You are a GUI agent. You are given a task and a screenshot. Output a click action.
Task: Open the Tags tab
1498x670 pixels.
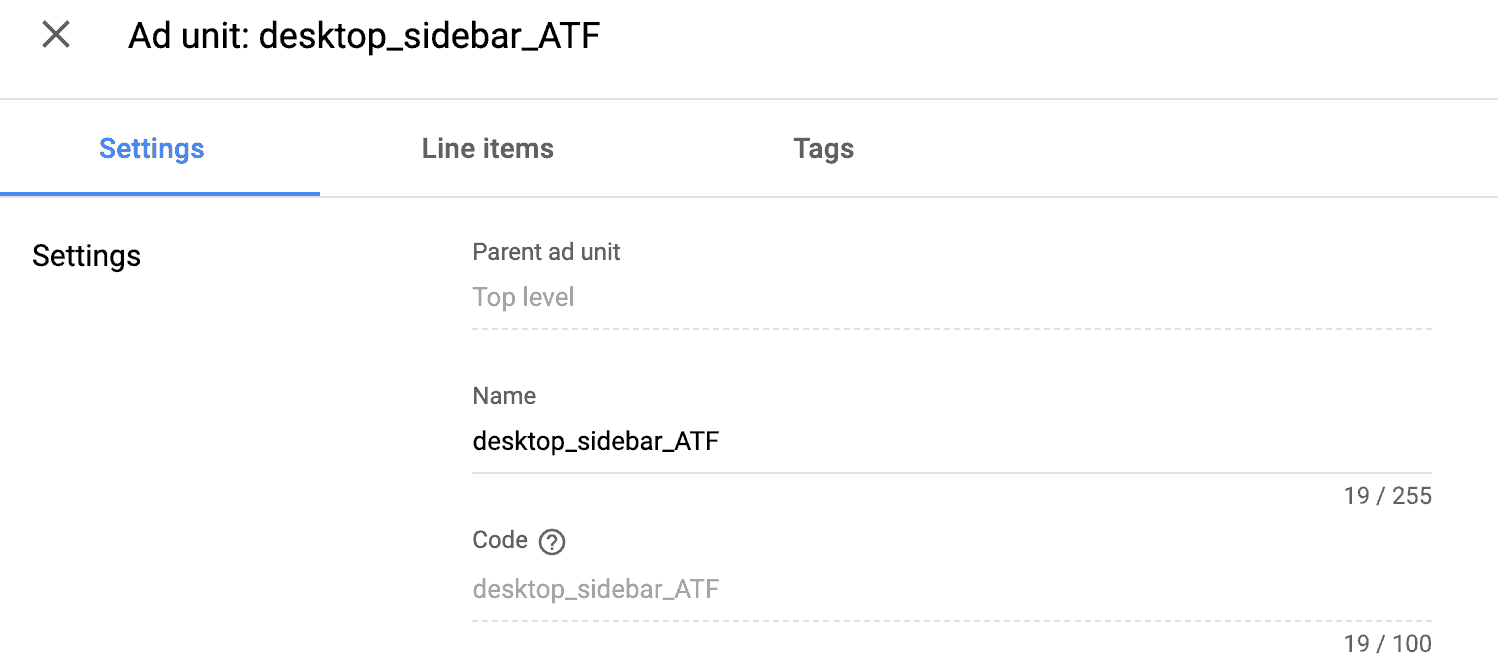(823, 149)
